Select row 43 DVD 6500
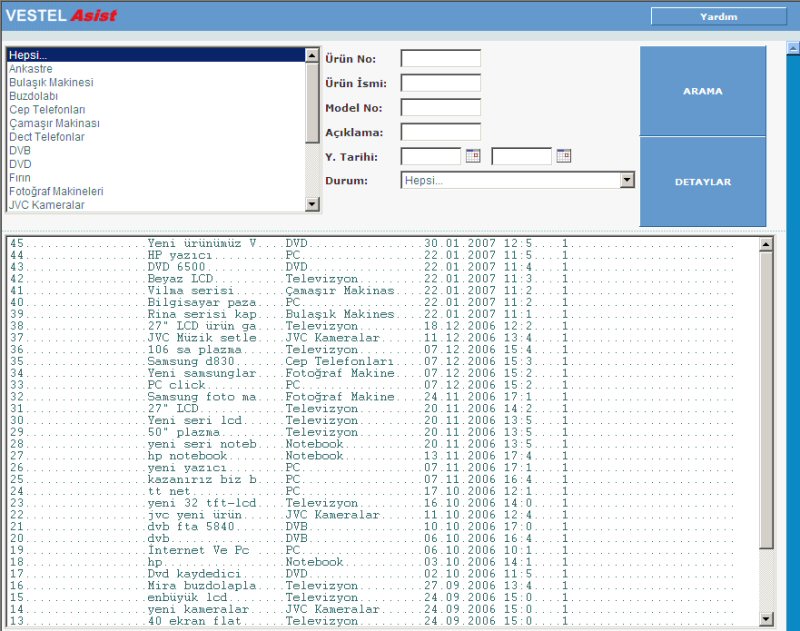 pos(383,267)
